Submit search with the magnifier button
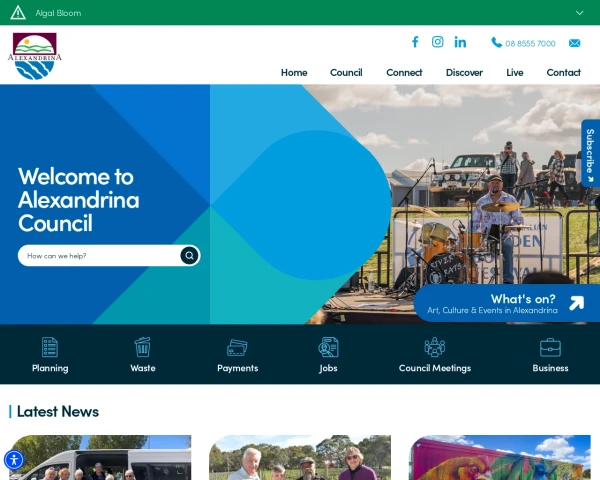Screen dimensions: 600x480 click(189, 256)
